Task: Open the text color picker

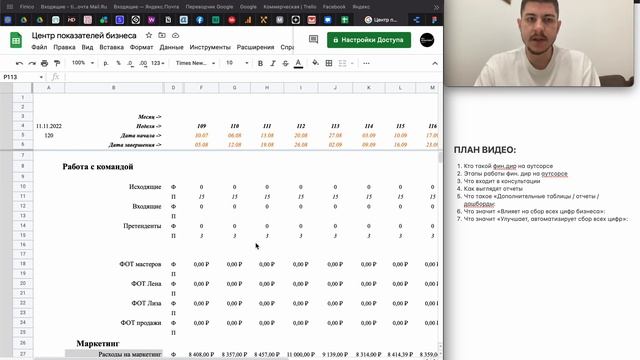Action: click(298, 63)
